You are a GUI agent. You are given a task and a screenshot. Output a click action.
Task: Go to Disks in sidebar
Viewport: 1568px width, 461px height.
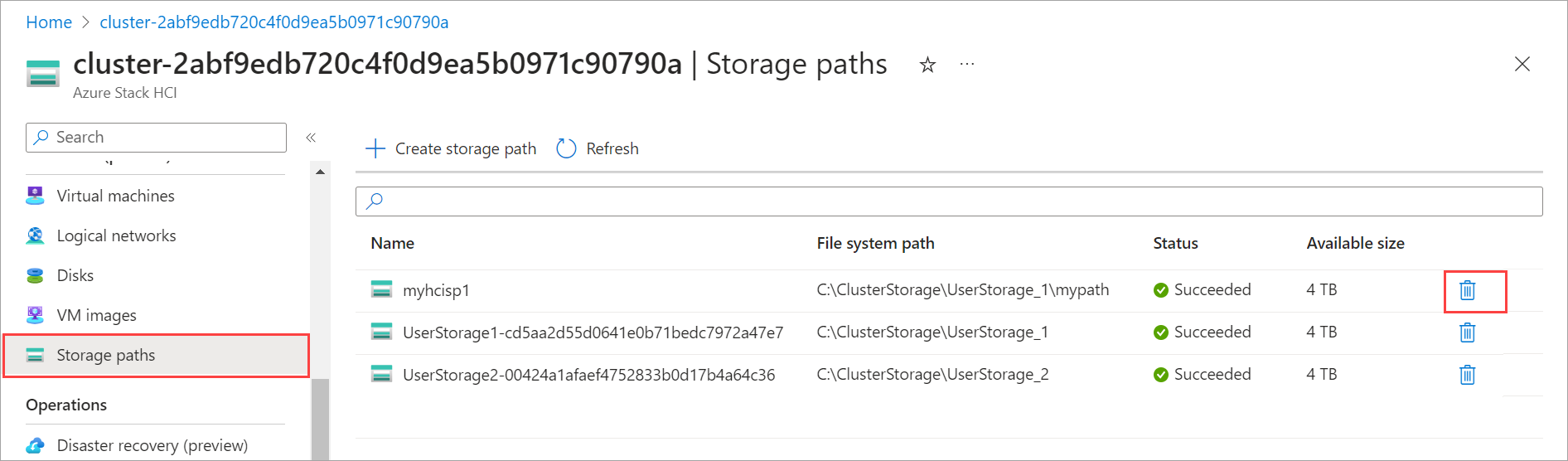pyautogui.click(x=75, y=275)
